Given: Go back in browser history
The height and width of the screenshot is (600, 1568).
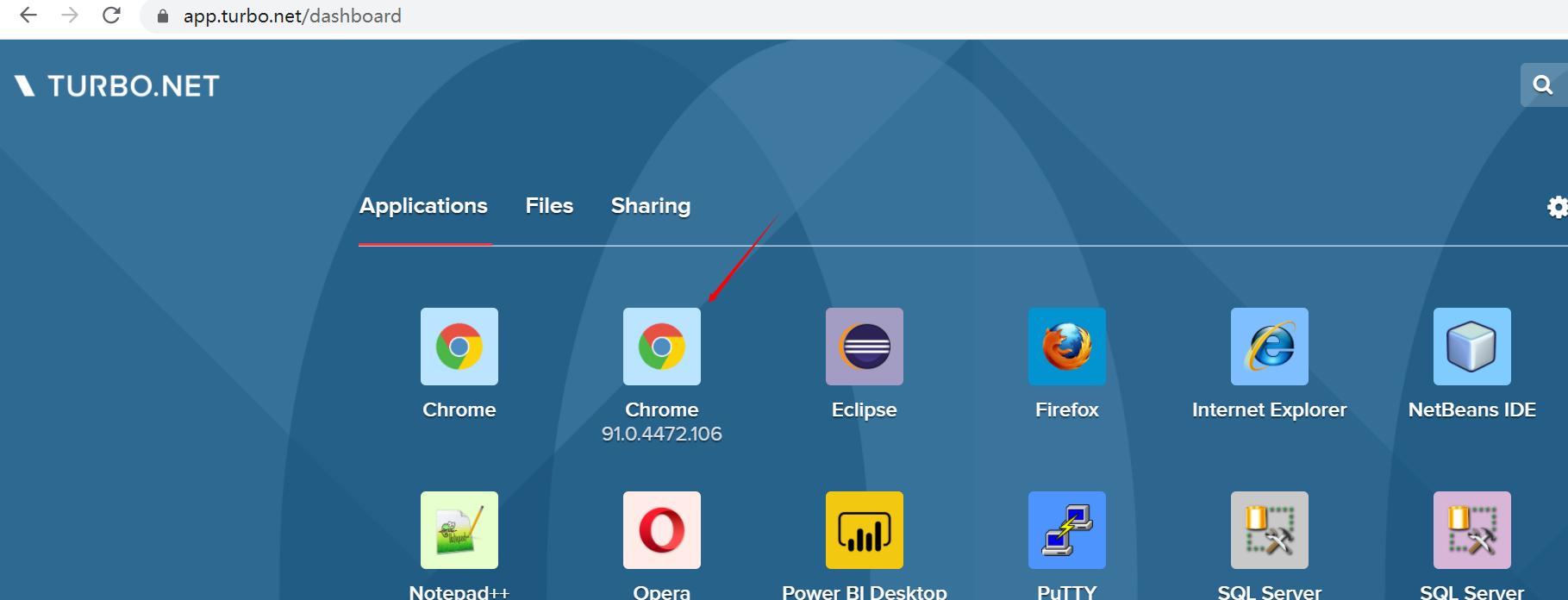Looking at the screenshot, I should pos(28,16).
